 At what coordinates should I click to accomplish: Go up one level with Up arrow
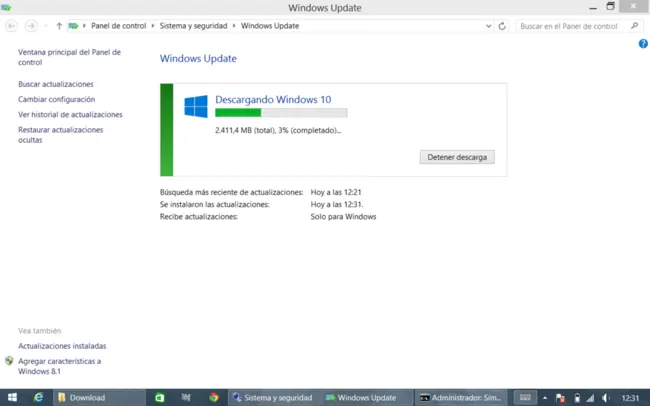pos(59,26)
